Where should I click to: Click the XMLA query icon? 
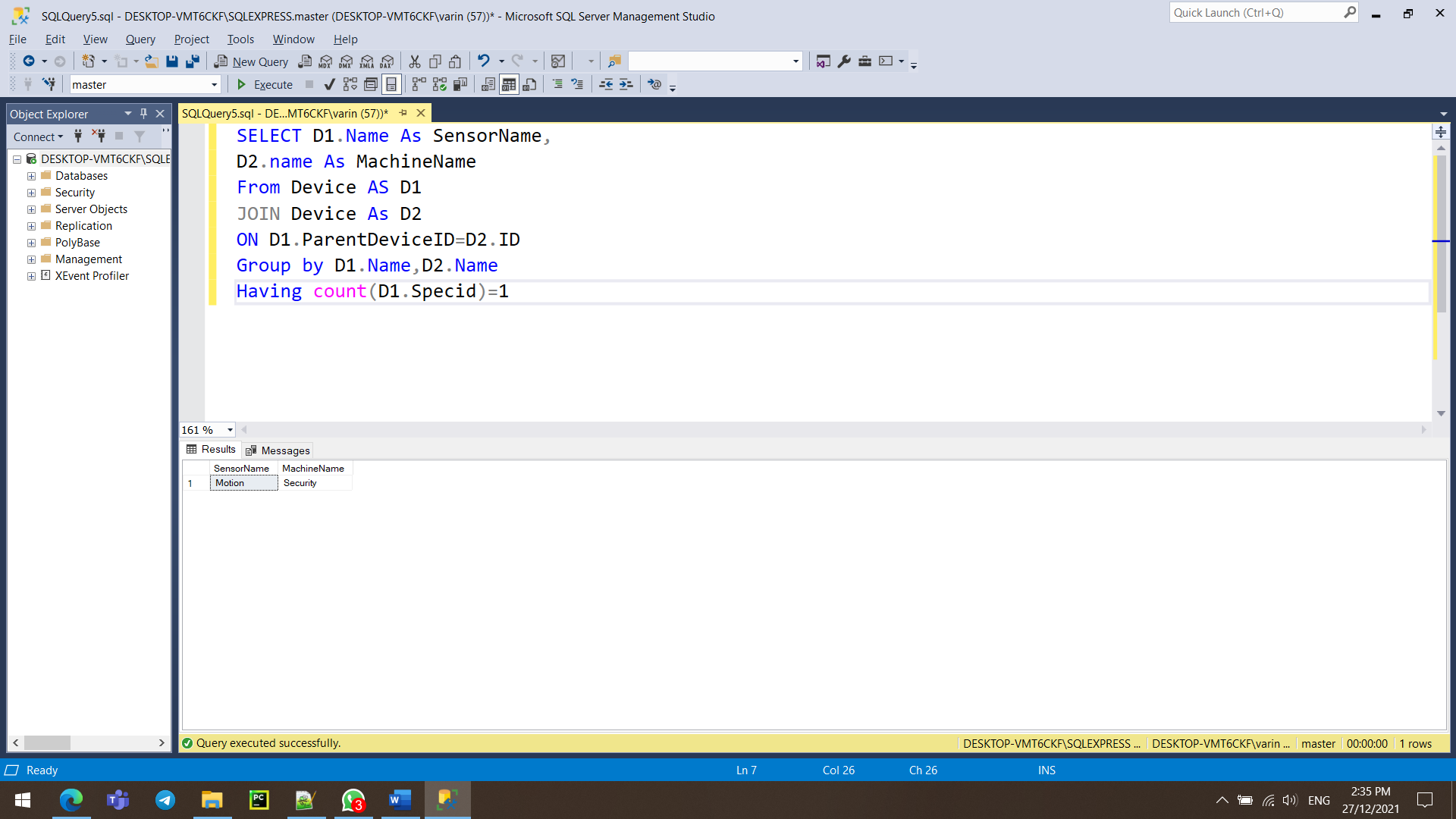(x=367, y=61)
